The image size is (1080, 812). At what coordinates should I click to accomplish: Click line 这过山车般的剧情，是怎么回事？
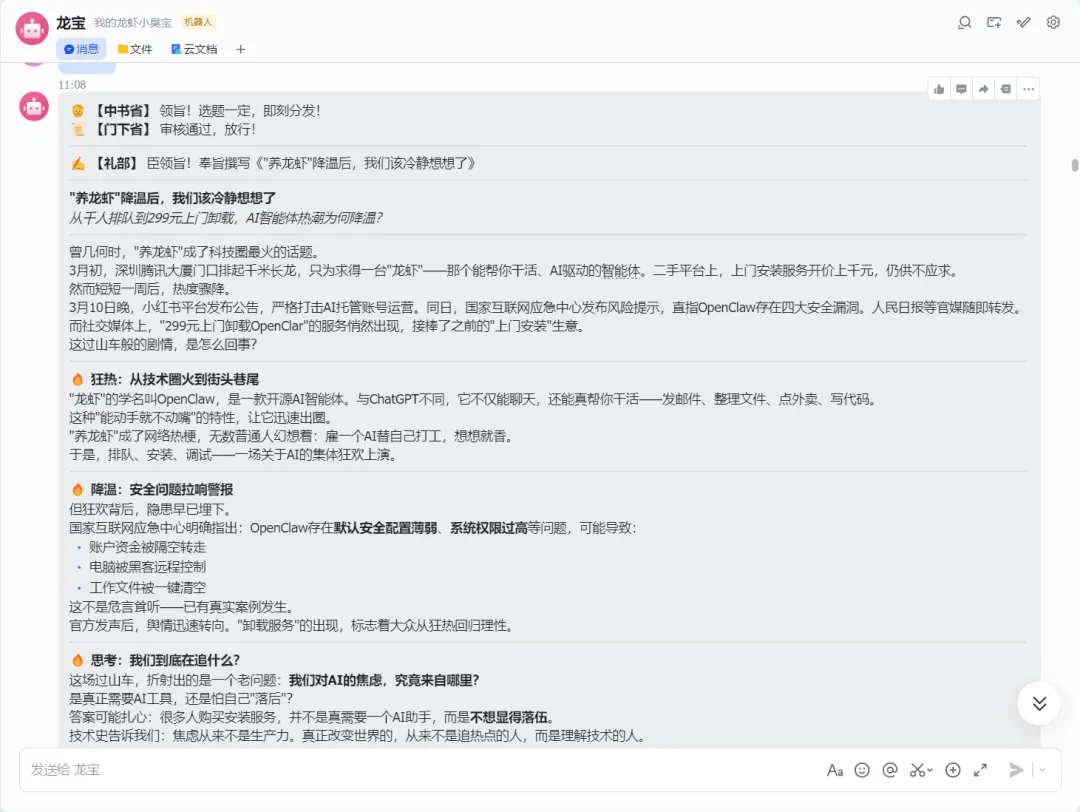[x=163, y=345]
